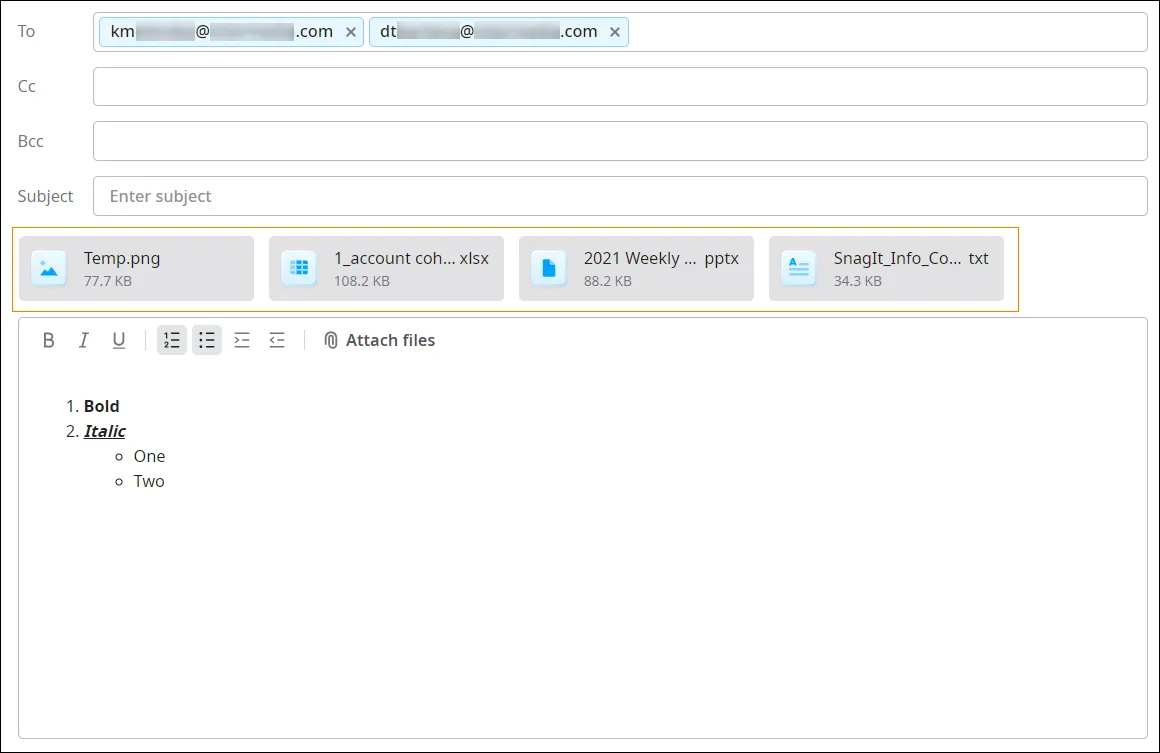The width and height of the screenshot is (1160, 753).
Task: Open the SnagIt_Info txt attachment
Action: coord(886,269)
